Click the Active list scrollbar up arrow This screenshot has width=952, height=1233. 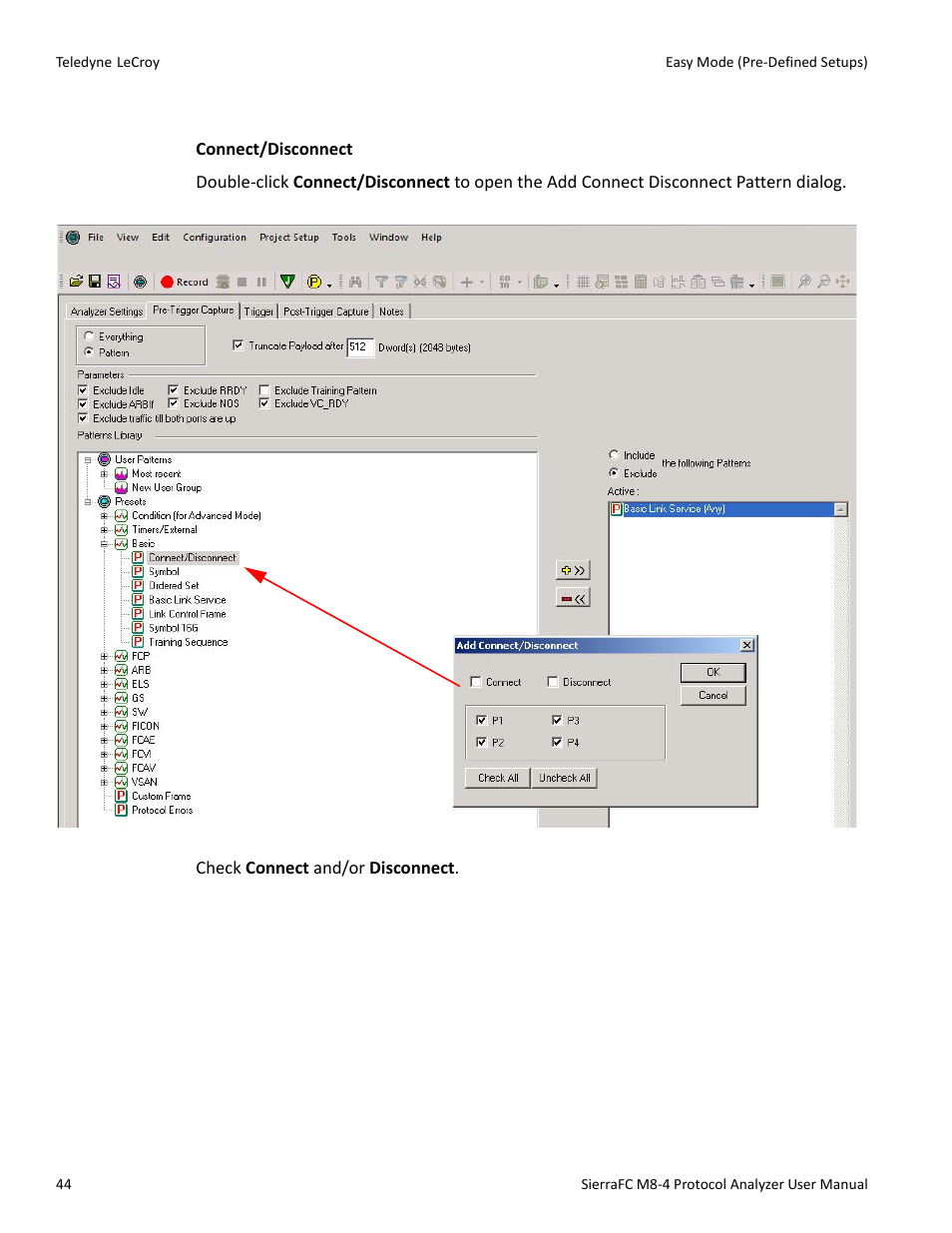841,509
